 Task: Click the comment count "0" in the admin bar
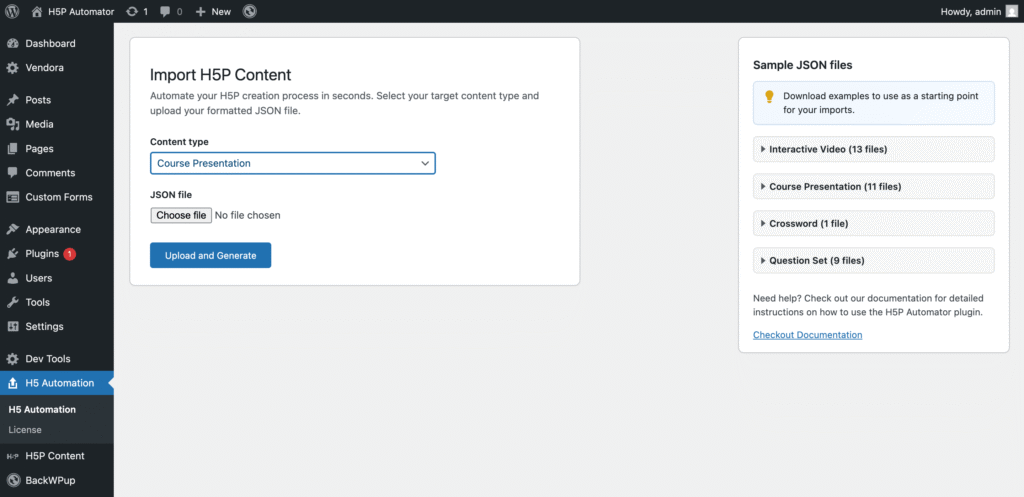[180, 12]
